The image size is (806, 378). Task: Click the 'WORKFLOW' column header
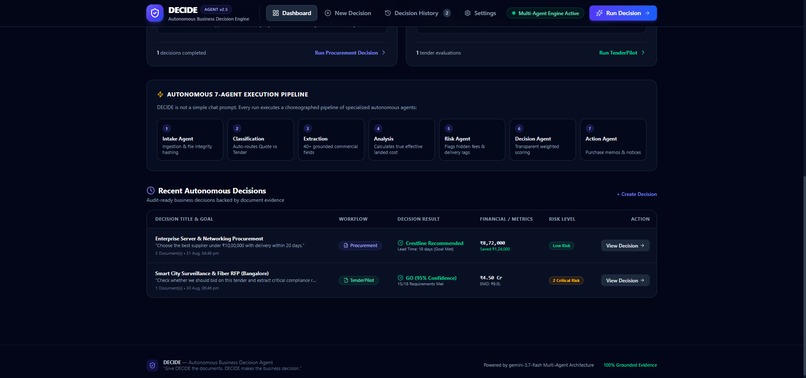353,219
